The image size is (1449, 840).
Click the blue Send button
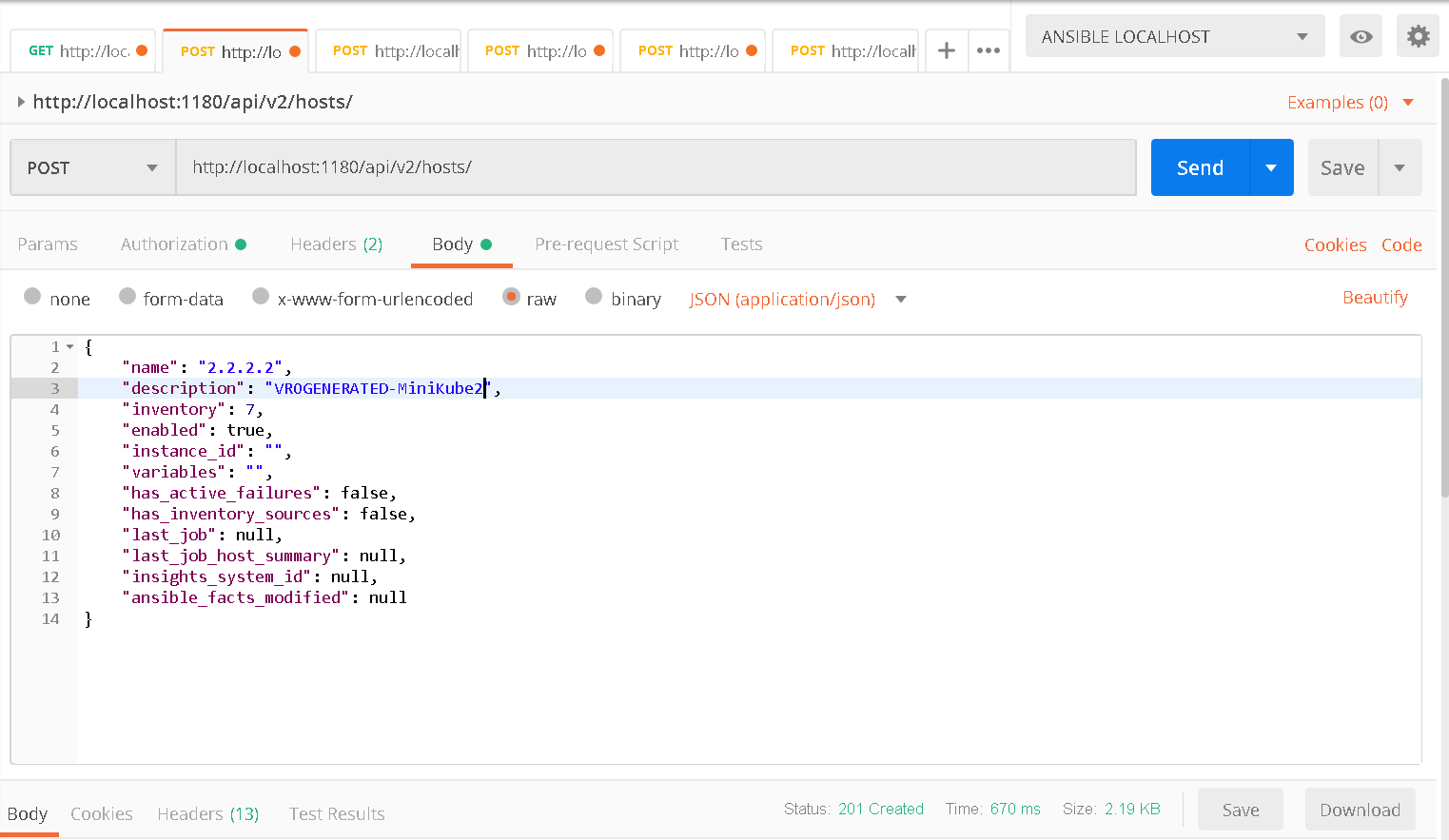click(1200, 167)
